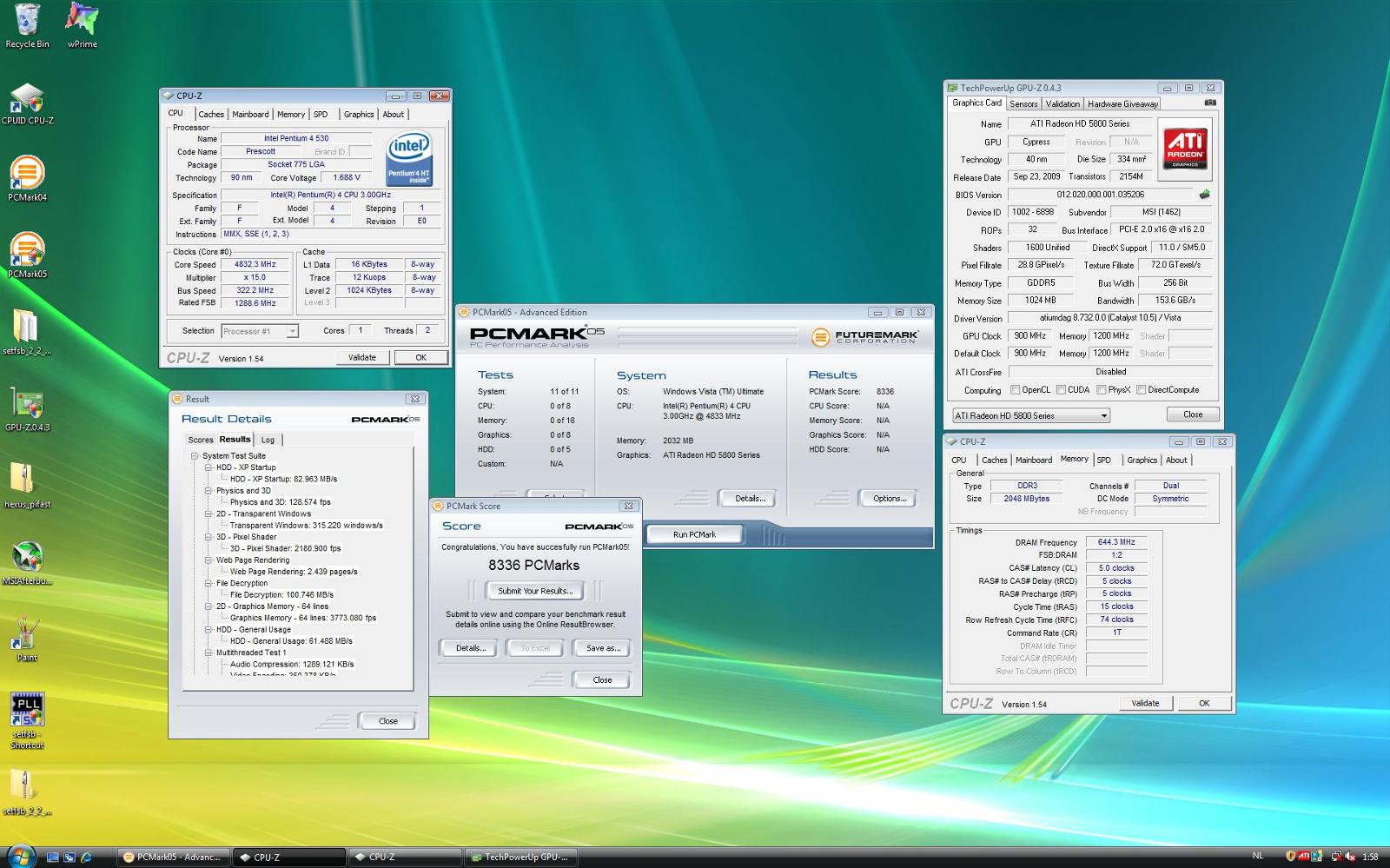Click the Core Speed value 4832.3 MHz
The height and width of the screenshot is (868, 1390).
coord(255,264)
